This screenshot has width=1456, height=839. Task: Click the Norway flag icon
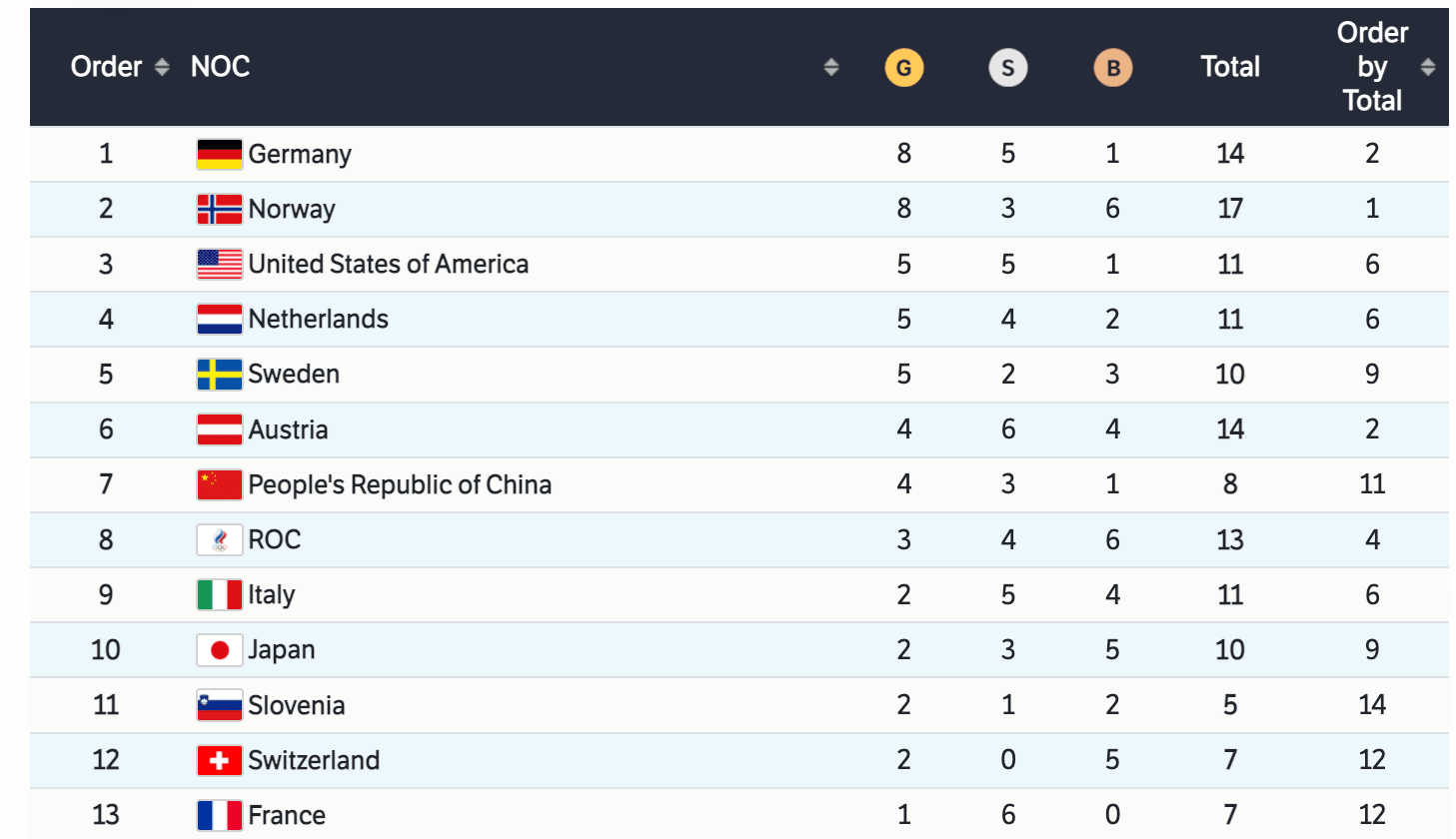219,210
